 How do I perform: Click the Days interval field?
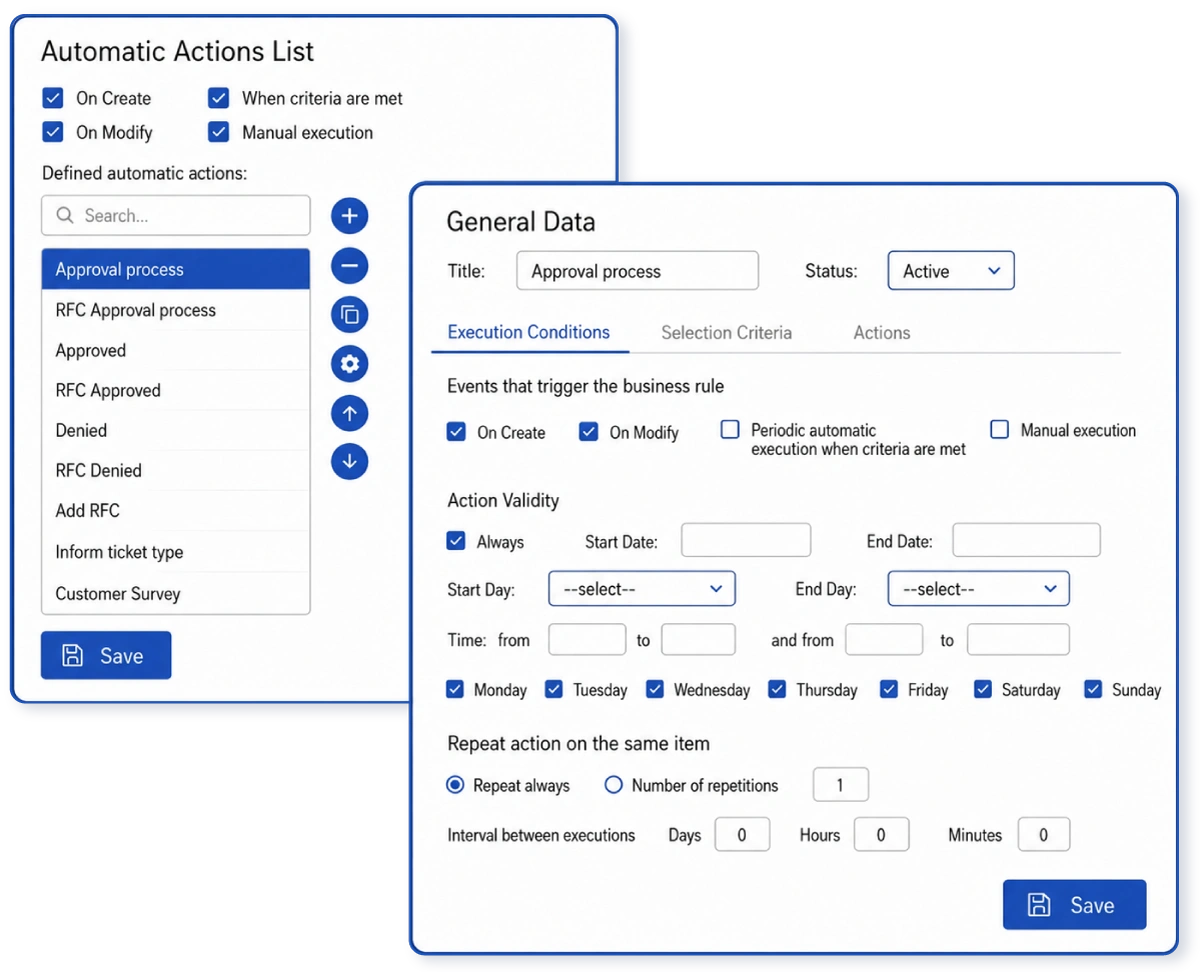click(742, 835)
